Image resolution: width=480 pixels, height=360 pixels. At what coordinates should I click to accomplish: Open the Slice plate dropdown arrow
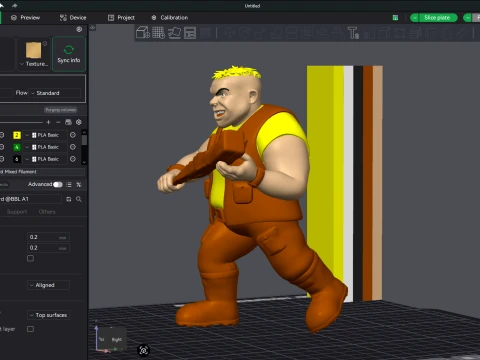[x=414, y=18]
